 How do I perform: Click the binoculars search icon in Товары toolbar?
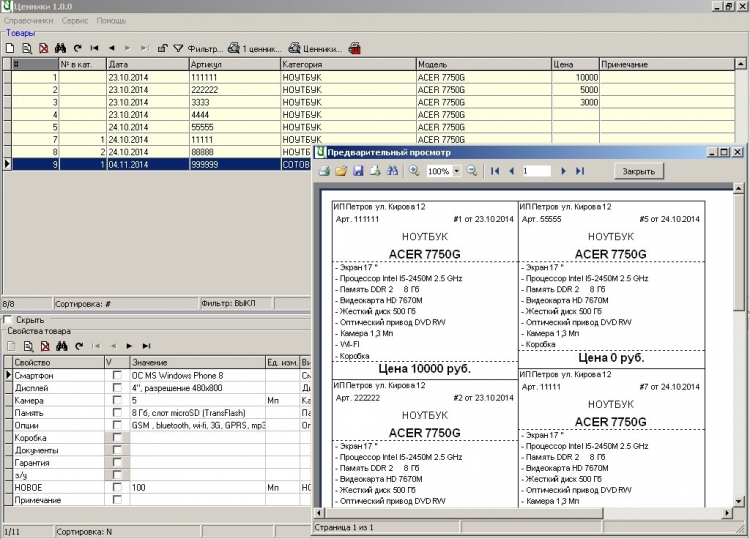coord(60,48)
